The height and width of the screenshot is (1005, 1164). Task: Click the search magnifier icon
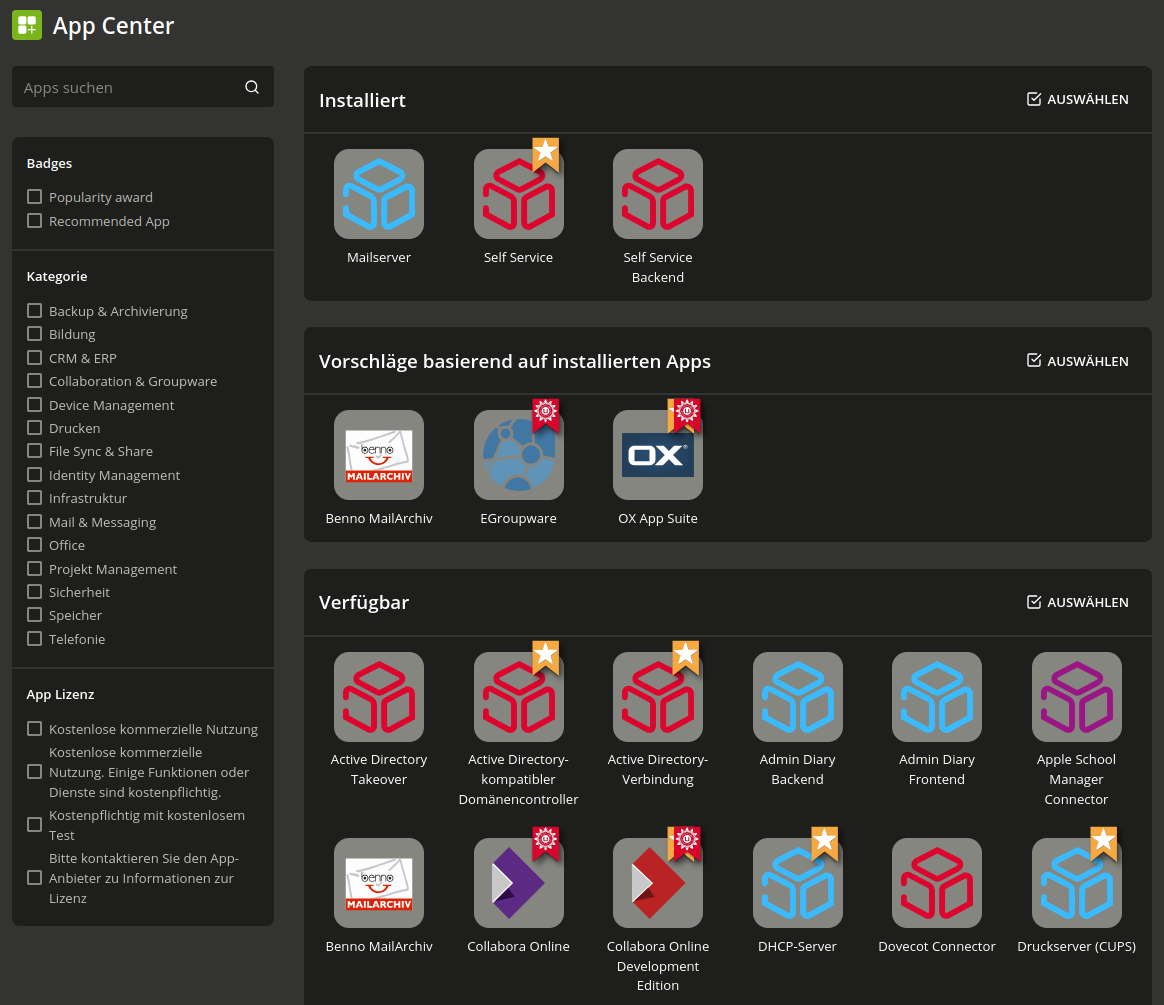(x=252, y=87)
